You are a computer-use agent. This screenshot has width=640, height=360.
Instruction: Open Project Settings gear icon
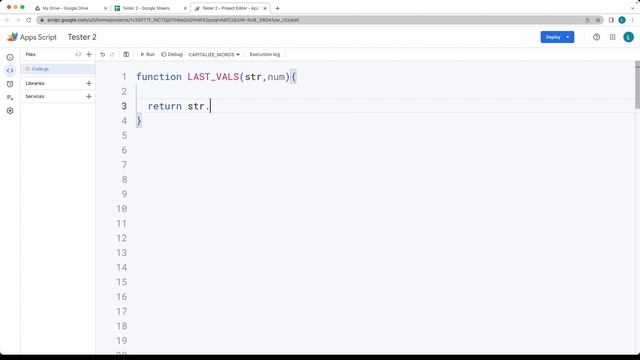click(x=10, y=111)
